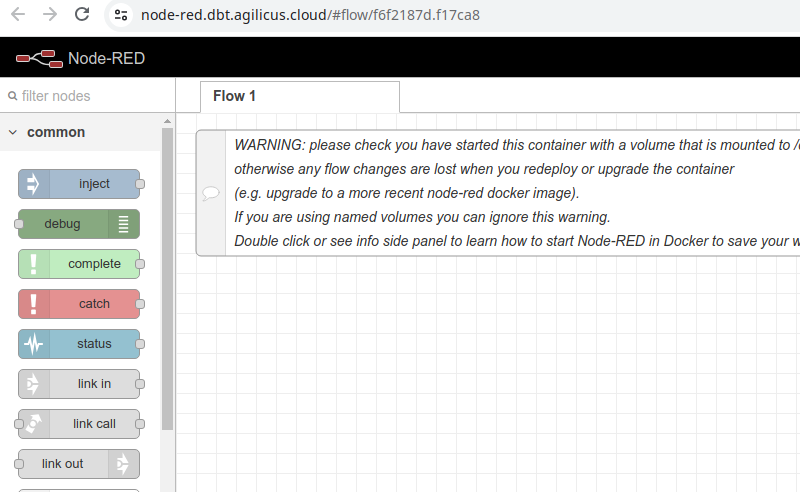Click the link call node input port
Screen dimensions: 800x492
19,424
